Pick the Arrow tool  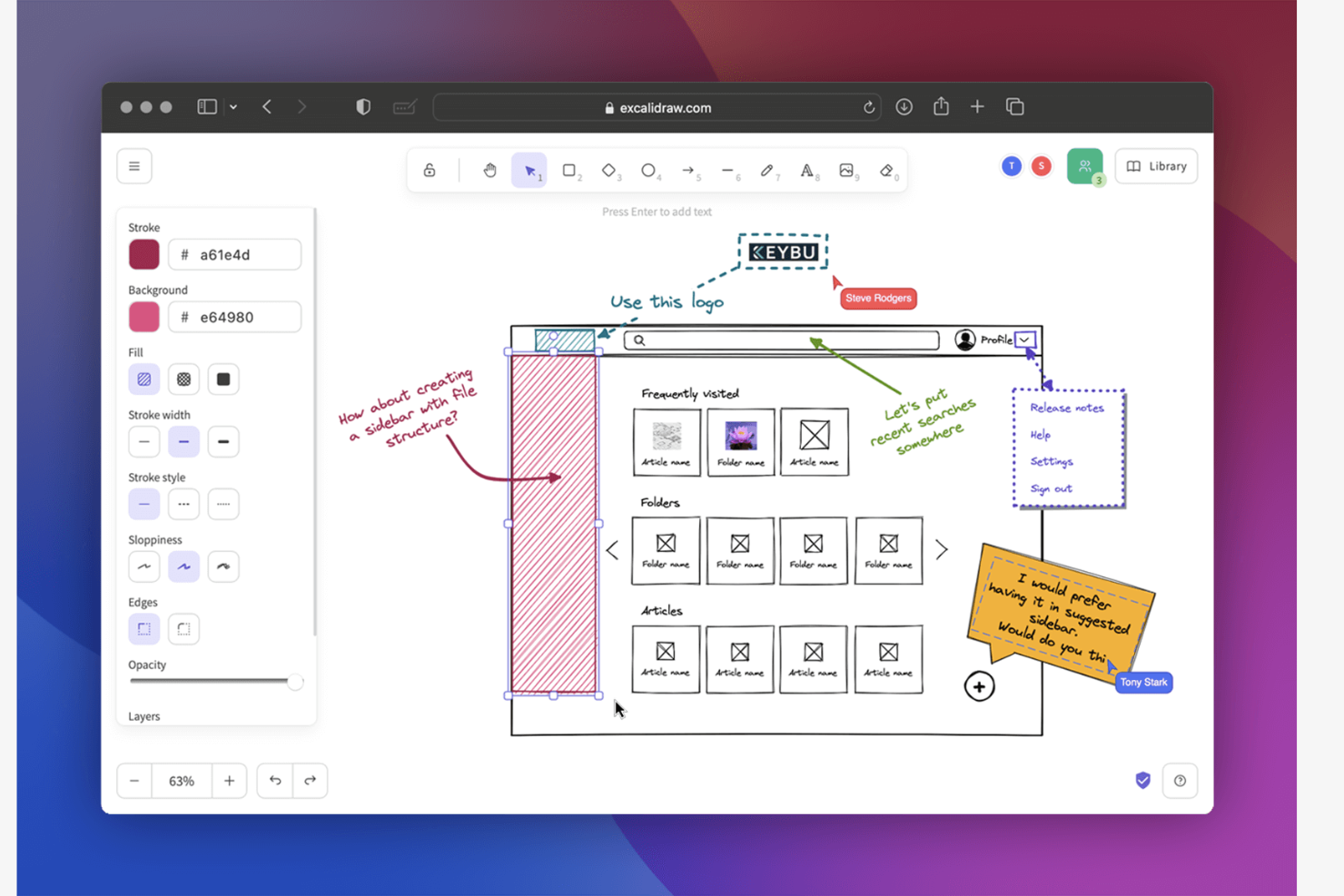(x=689, y=170)
